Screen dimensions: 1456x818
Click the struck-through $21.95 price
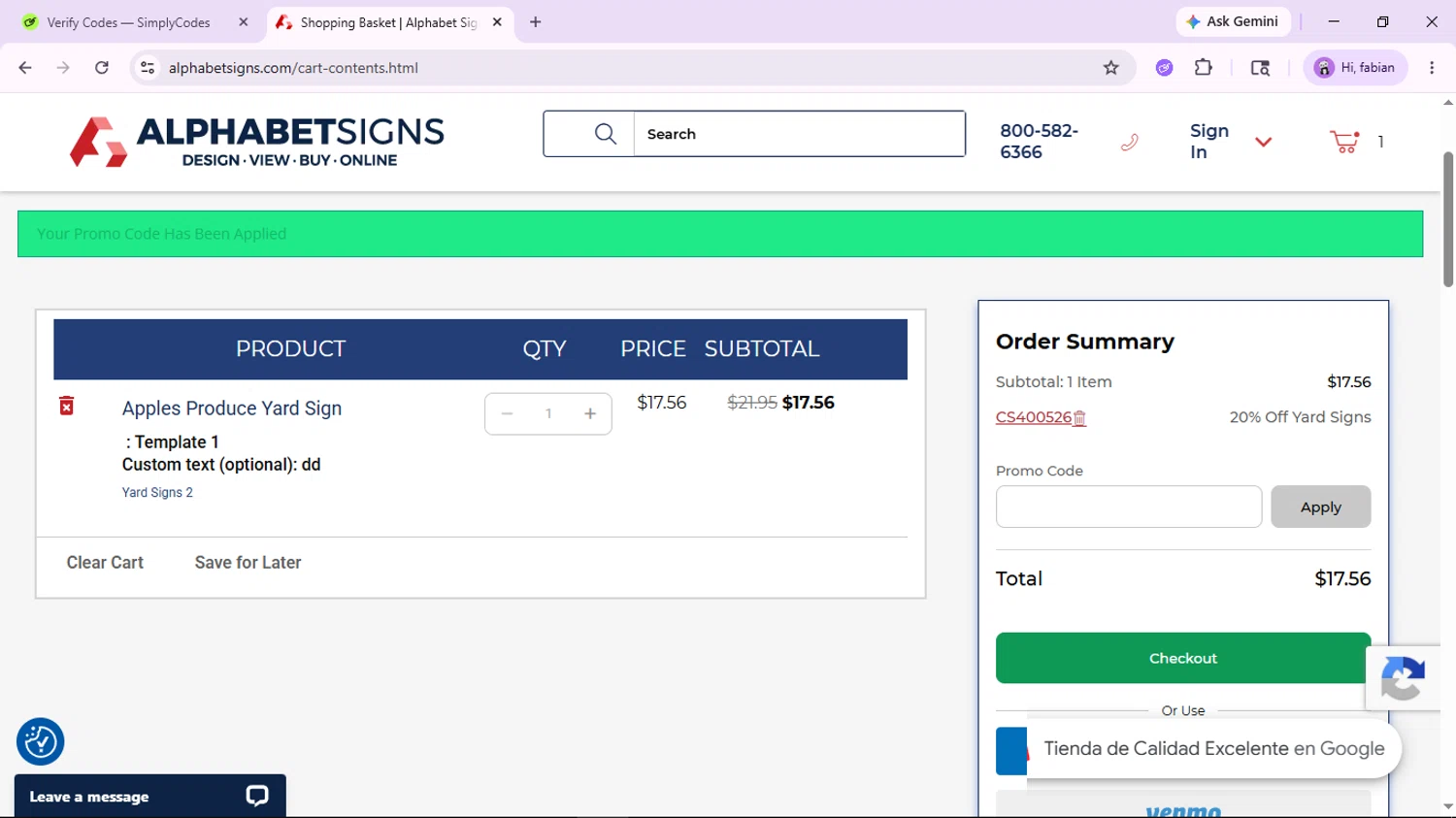click(x=752, y=403)
